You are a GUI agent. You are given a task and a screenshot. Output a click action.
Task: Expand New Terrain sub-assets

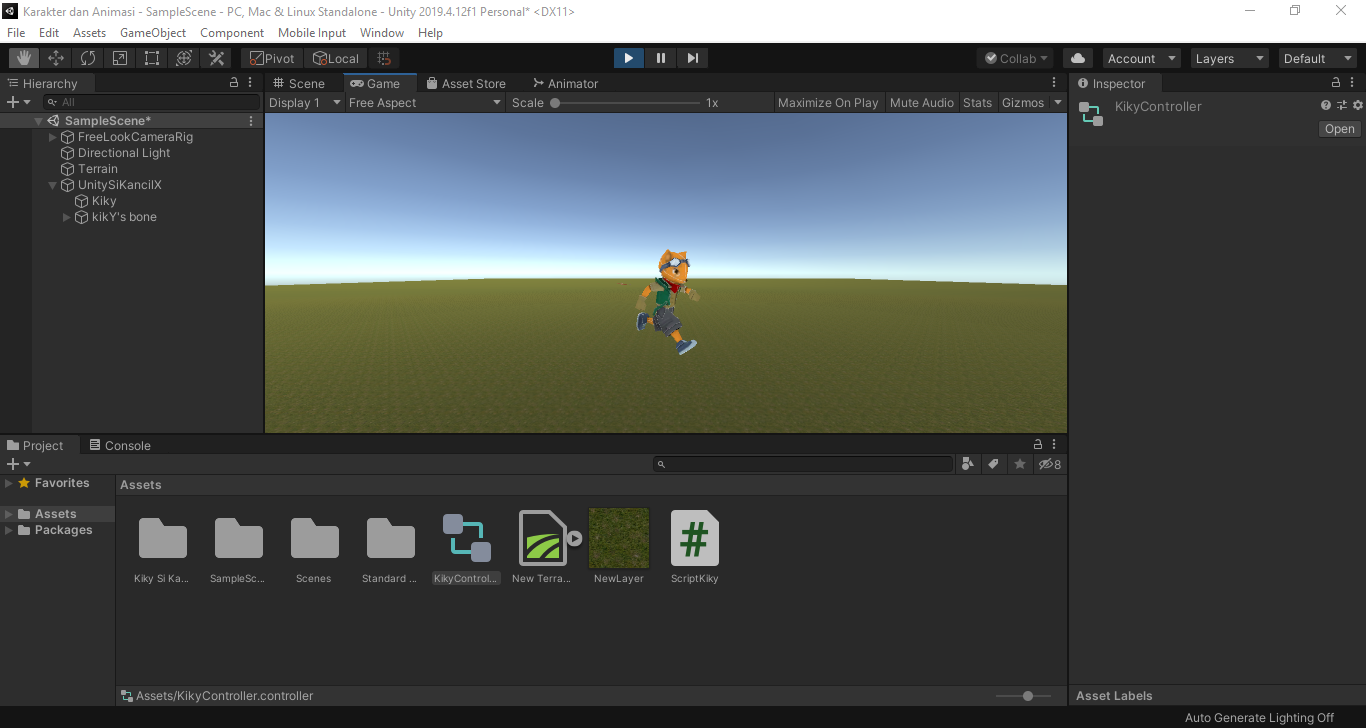[575, 538]
